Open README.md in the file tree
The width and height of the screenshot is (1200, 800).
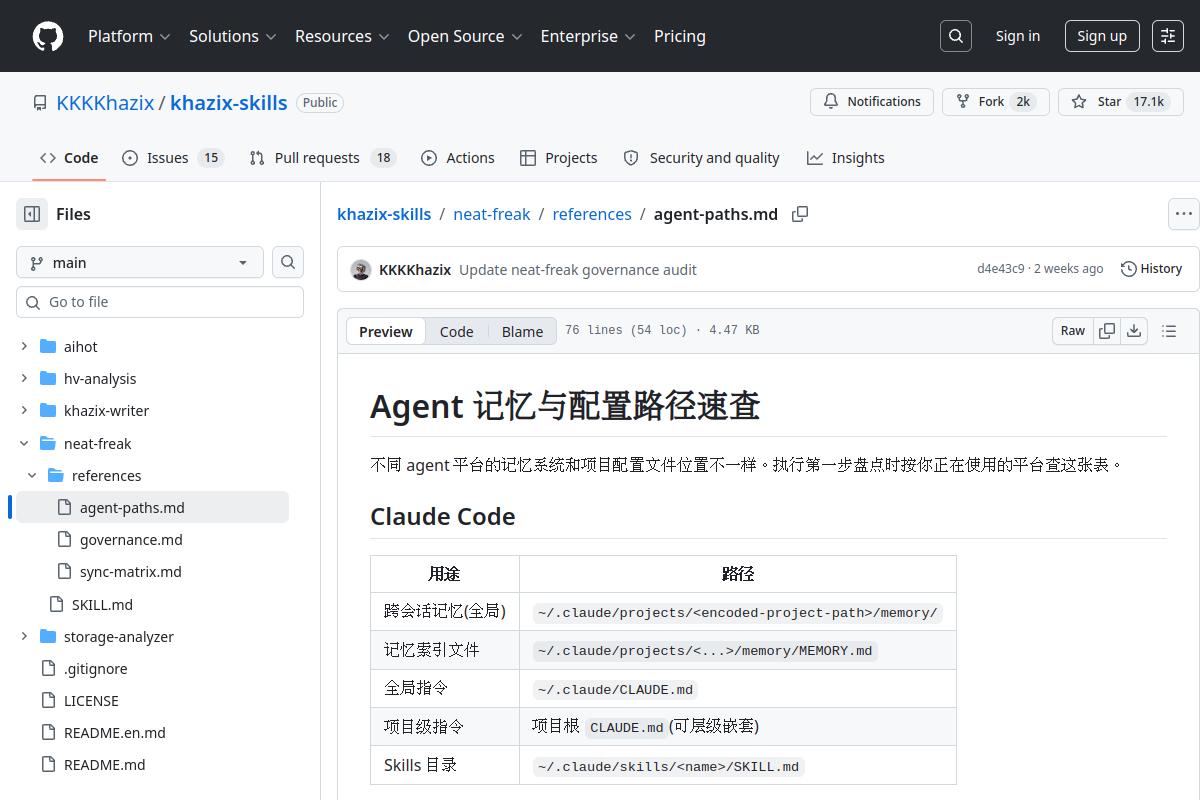click(105, 765)
